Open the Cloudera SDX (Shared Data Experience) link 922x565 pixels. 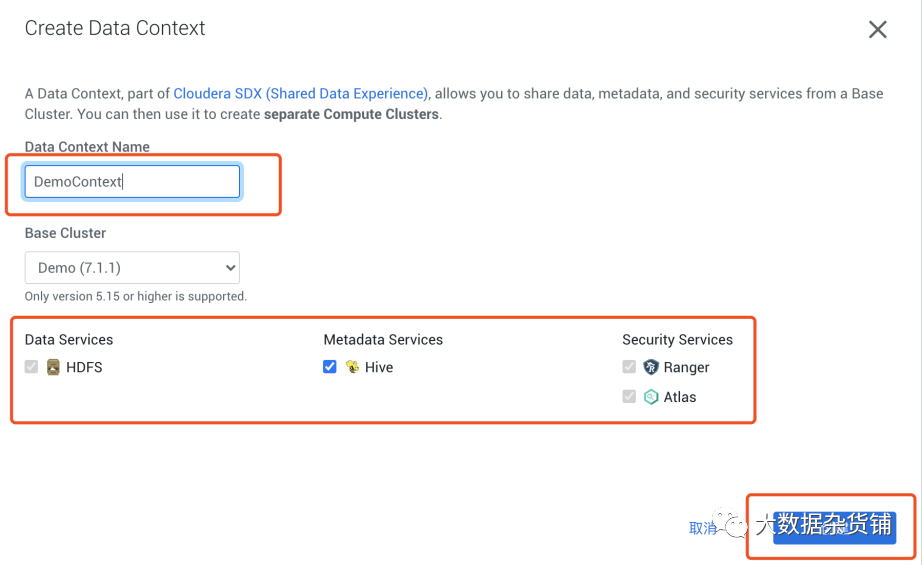click(x=301, y=93)
